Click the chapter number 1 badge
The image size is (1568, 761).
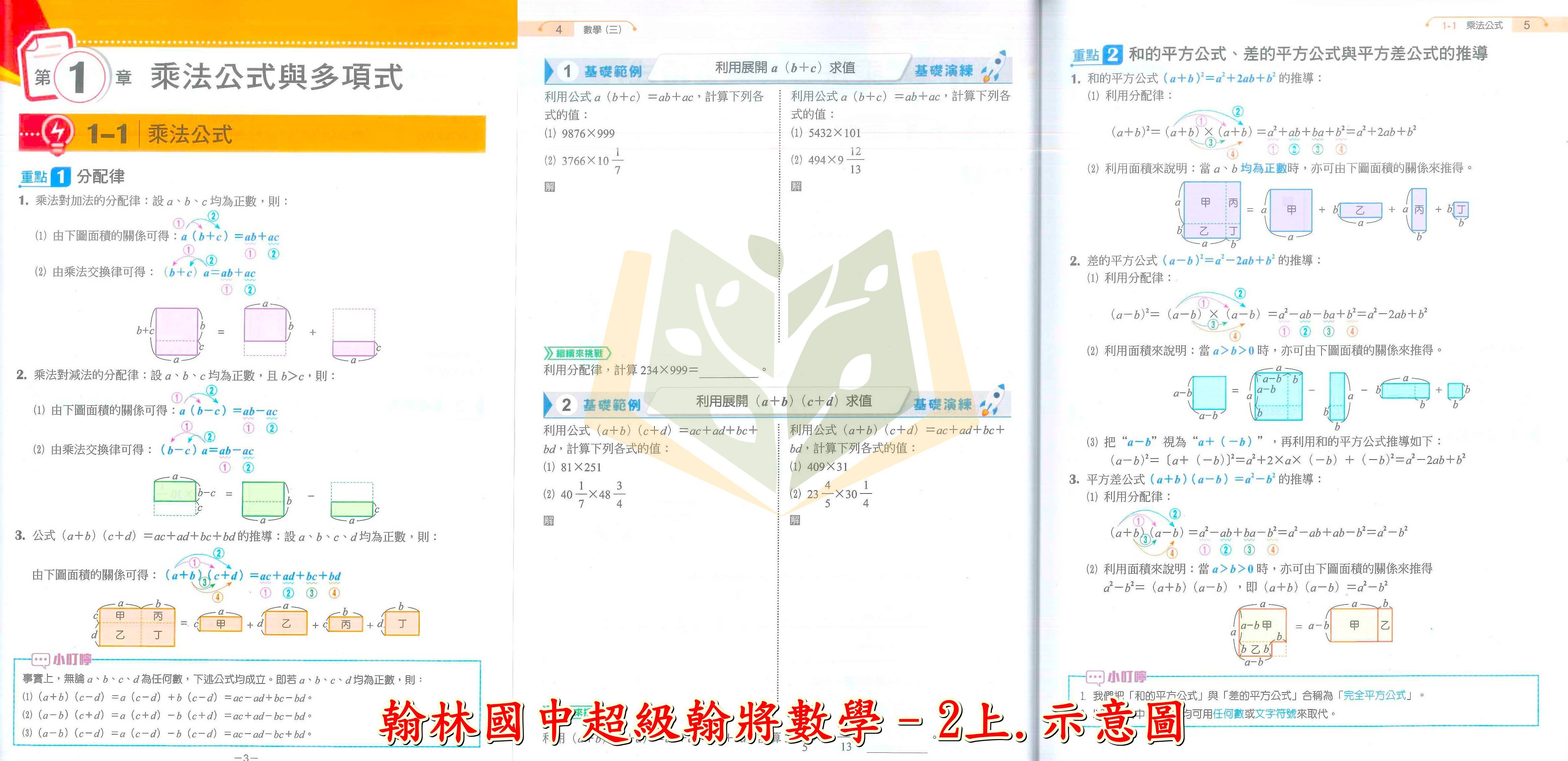tap(78, 78)
